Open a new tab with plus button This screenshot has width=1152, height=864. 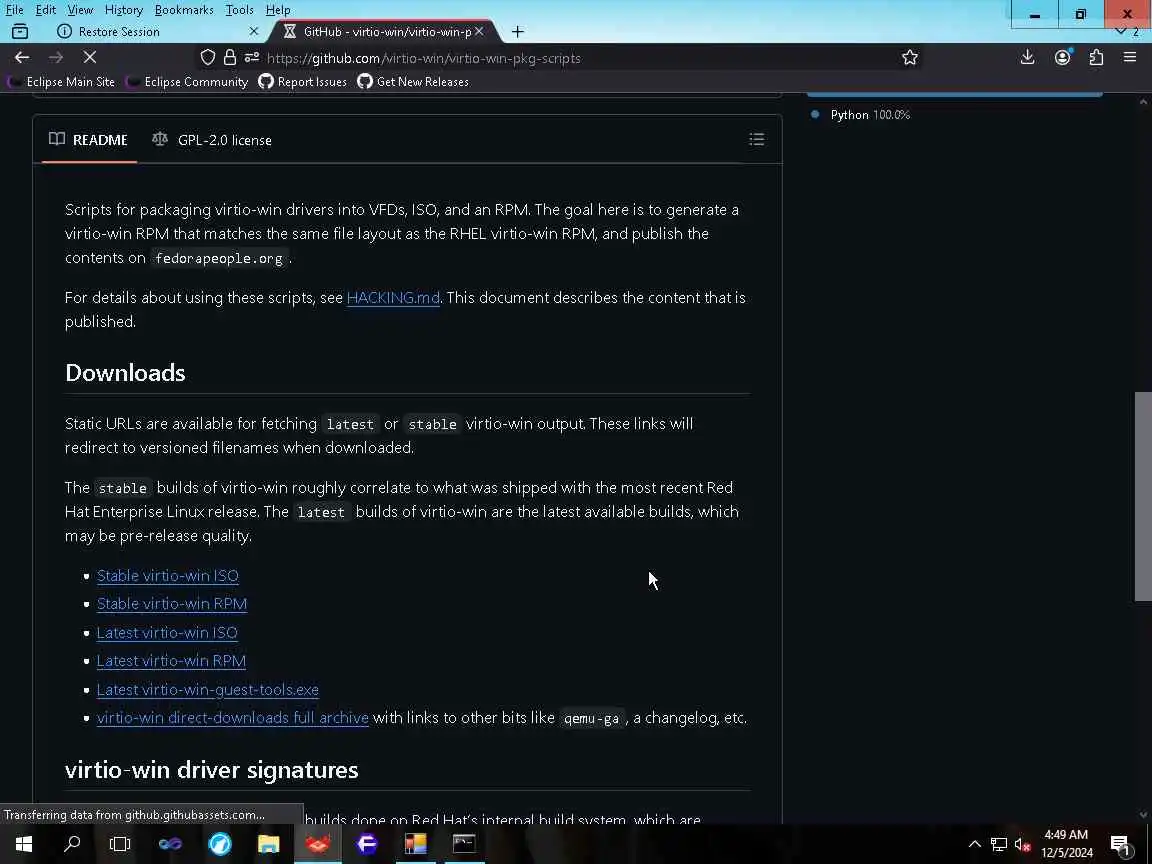(x=518, y=32)
